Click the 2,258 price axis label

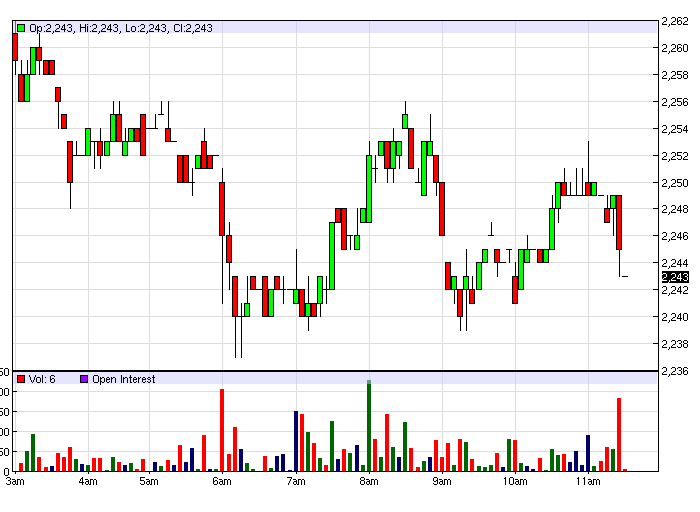point(675,75)
